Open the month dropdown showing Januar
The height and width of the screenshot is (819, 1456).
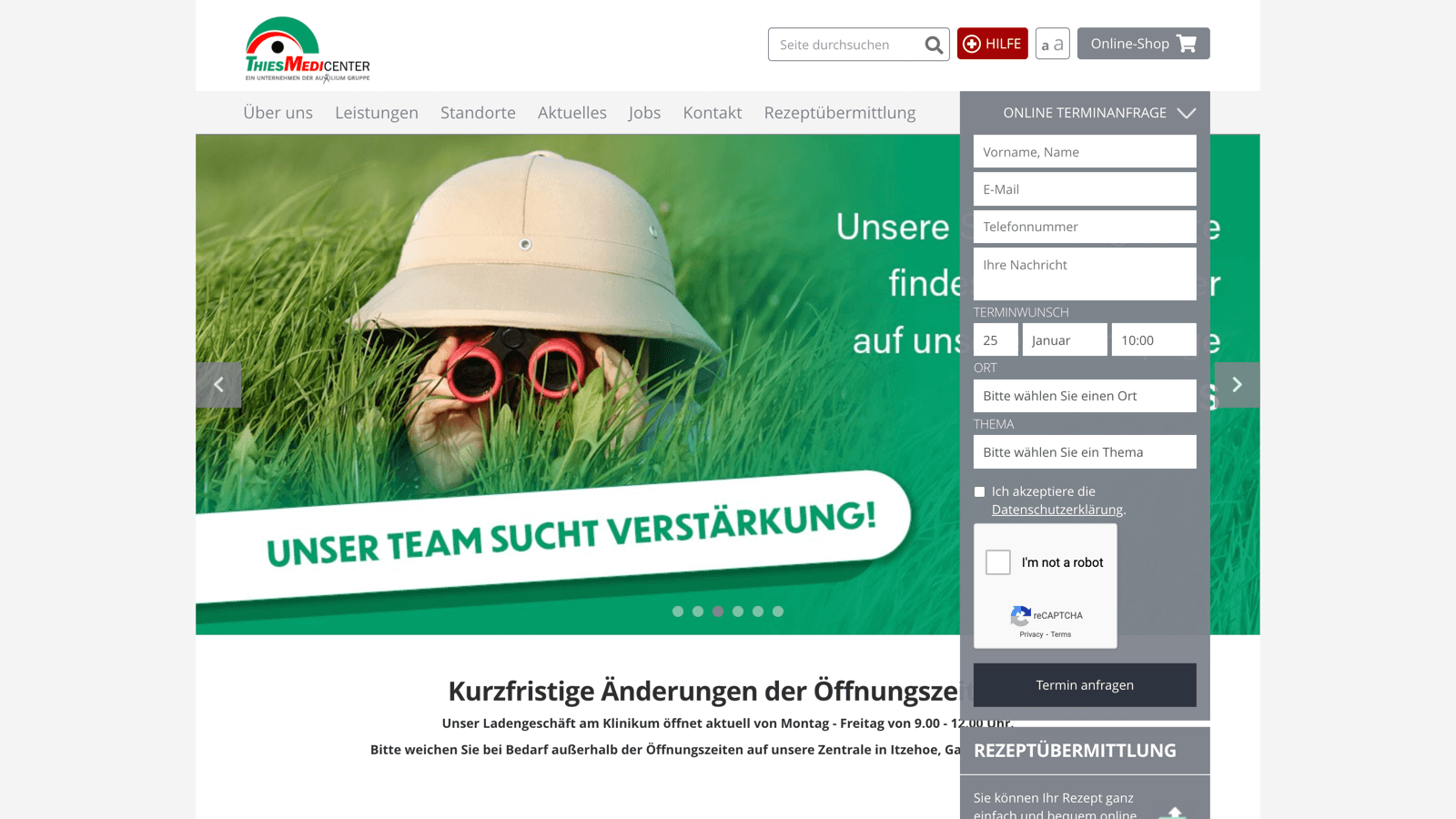(x=1064, y=340)
